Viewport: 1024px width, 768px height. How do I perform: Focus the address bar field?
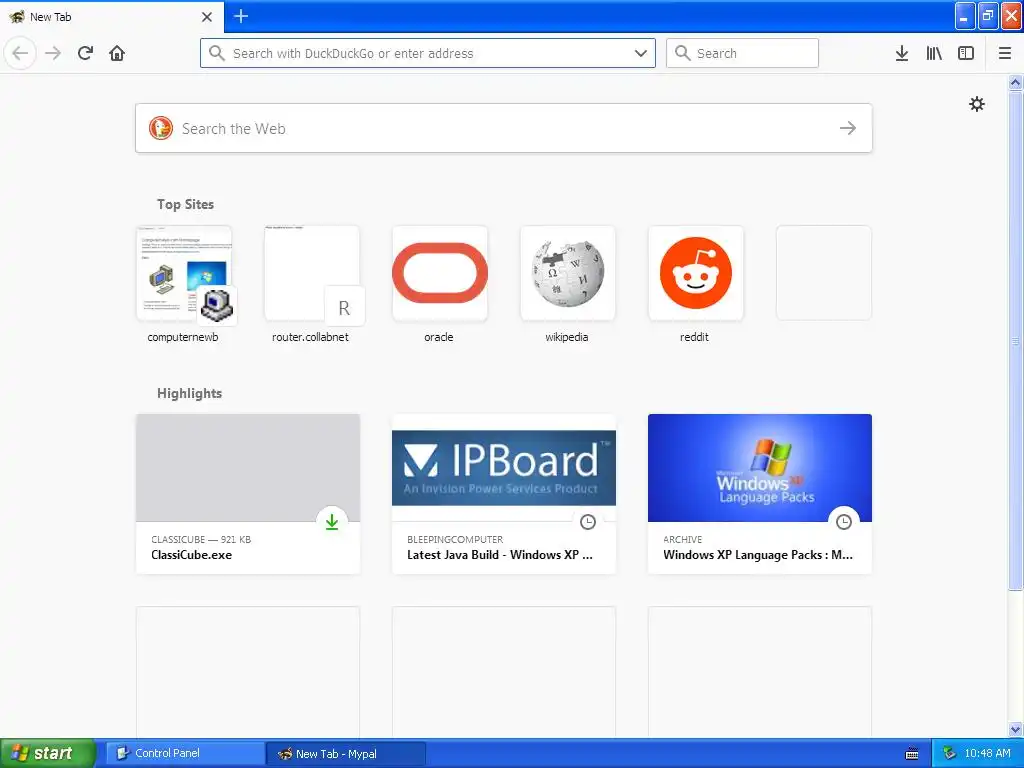click(428, 53)
